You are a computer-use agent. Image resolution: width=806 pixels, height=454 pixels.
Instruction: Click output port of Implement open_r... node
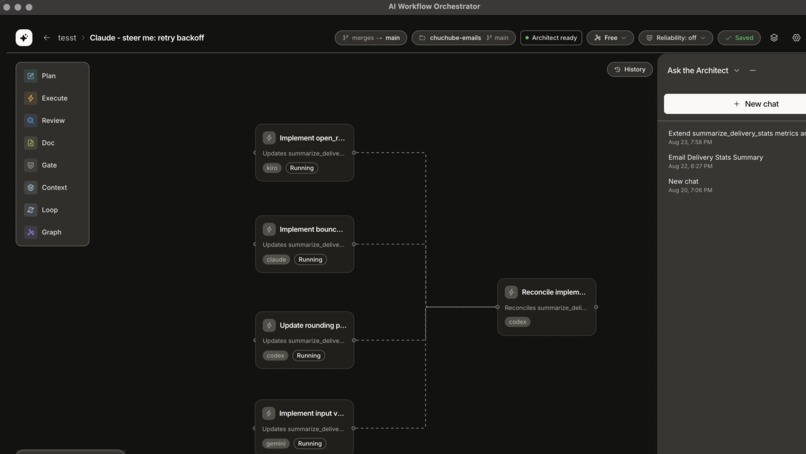coord(354,153)
